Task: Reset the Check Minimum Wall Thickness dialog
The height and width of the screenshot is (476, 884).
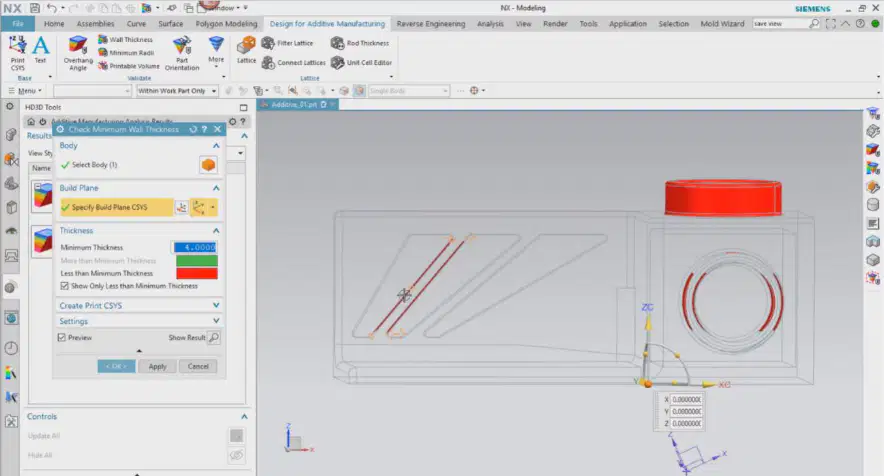Action: click(x=193, y=129)
